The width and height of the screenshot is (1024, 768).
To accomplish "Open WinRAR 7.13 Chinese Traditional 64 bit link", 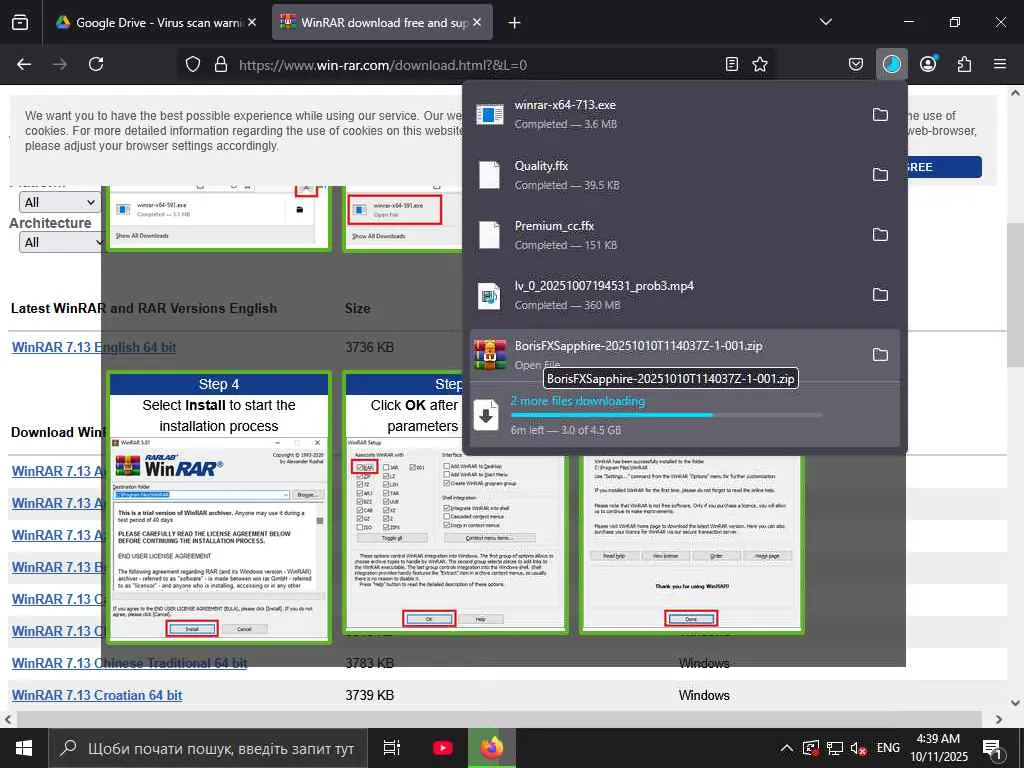I will [x=129, y=664].
